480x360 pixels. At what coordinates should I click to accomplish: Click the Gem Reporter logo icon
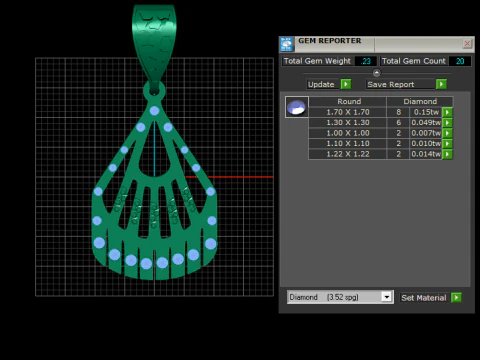[x=286, y=44]
